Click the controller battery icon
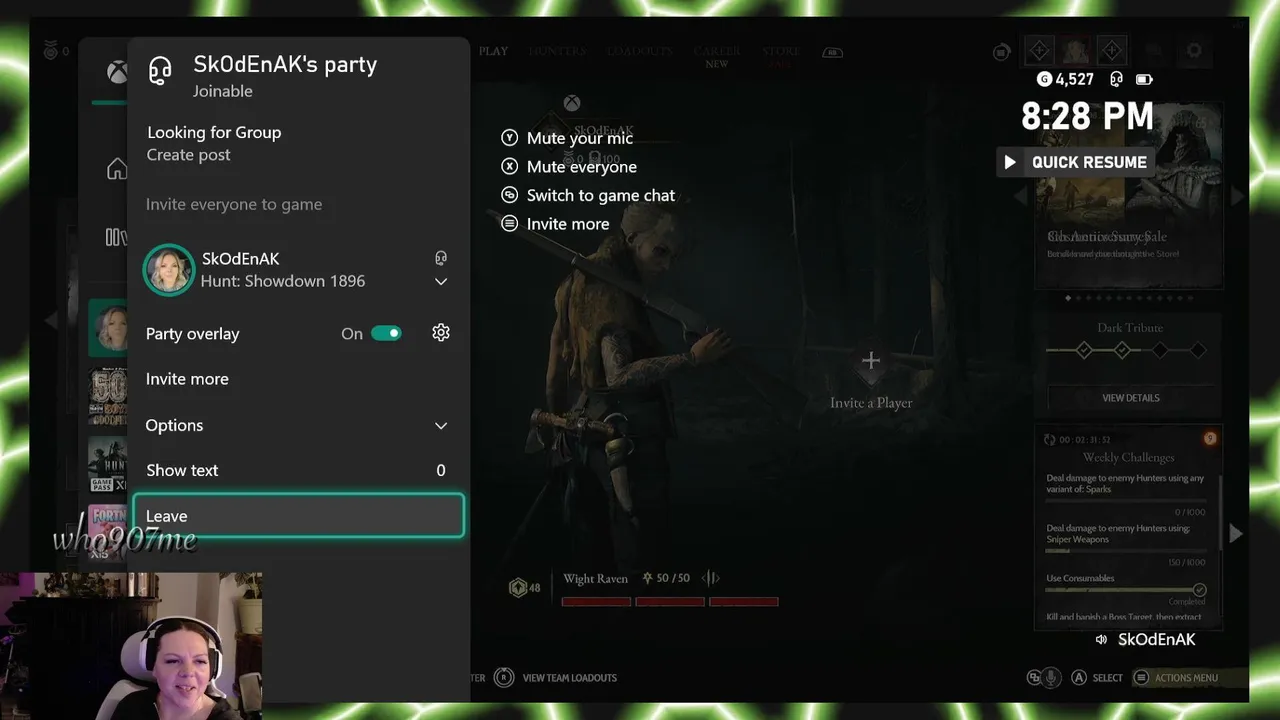Image resolution: width=1280 pixels, height=720 pixels. pos(1144,79)
